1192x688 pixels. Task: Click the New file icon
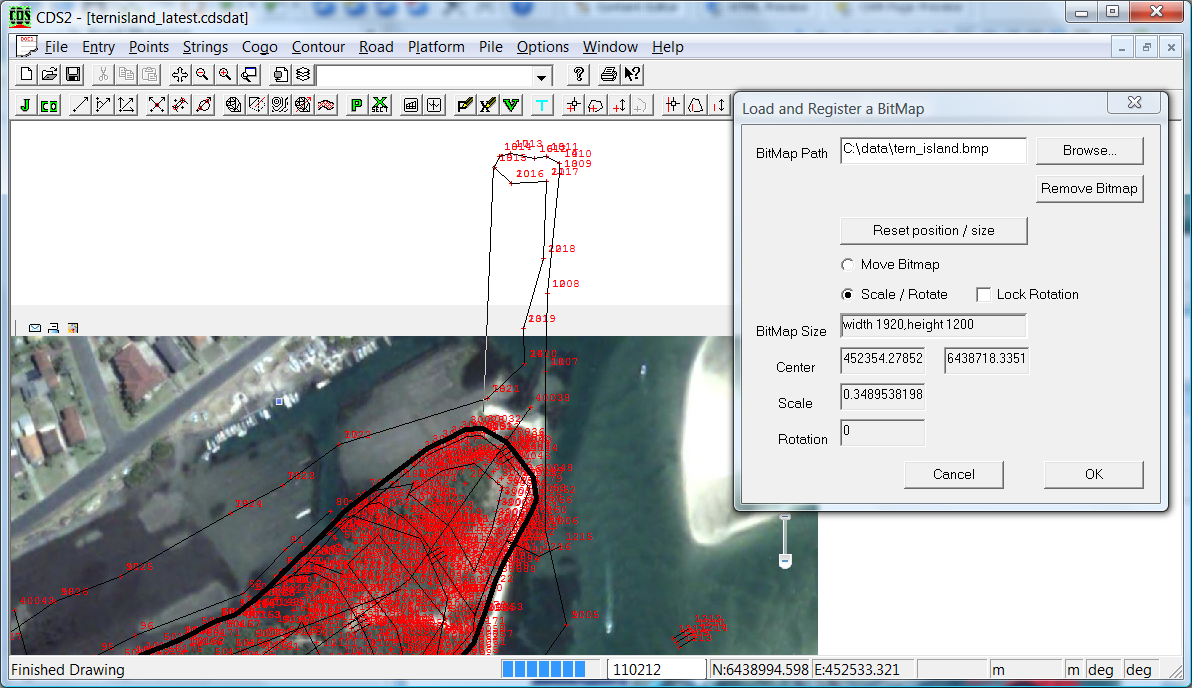pos(27,75)
